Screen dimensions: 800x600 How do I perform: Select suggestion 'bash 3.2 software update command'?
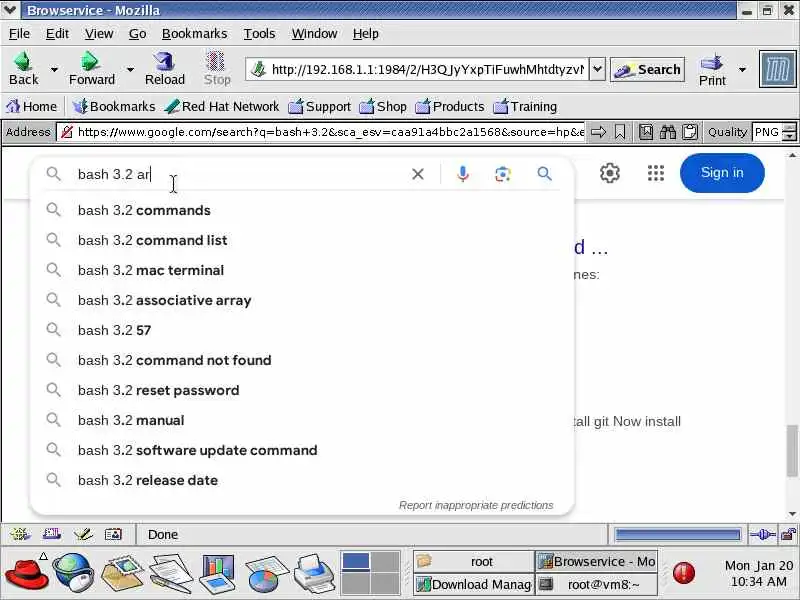pyautogui.click(x=302, y=451)
